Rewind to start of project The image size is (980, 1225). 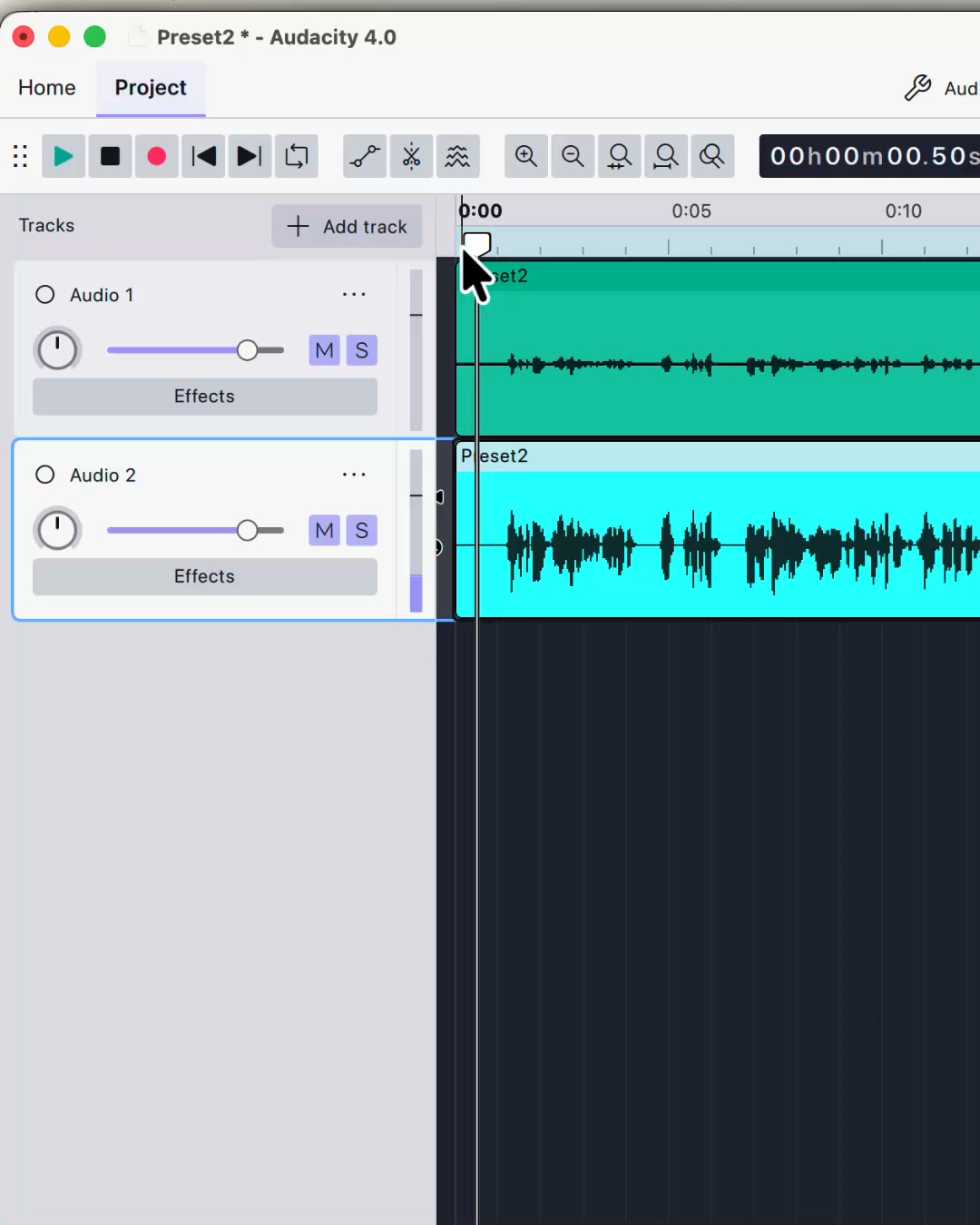(203, 156)
